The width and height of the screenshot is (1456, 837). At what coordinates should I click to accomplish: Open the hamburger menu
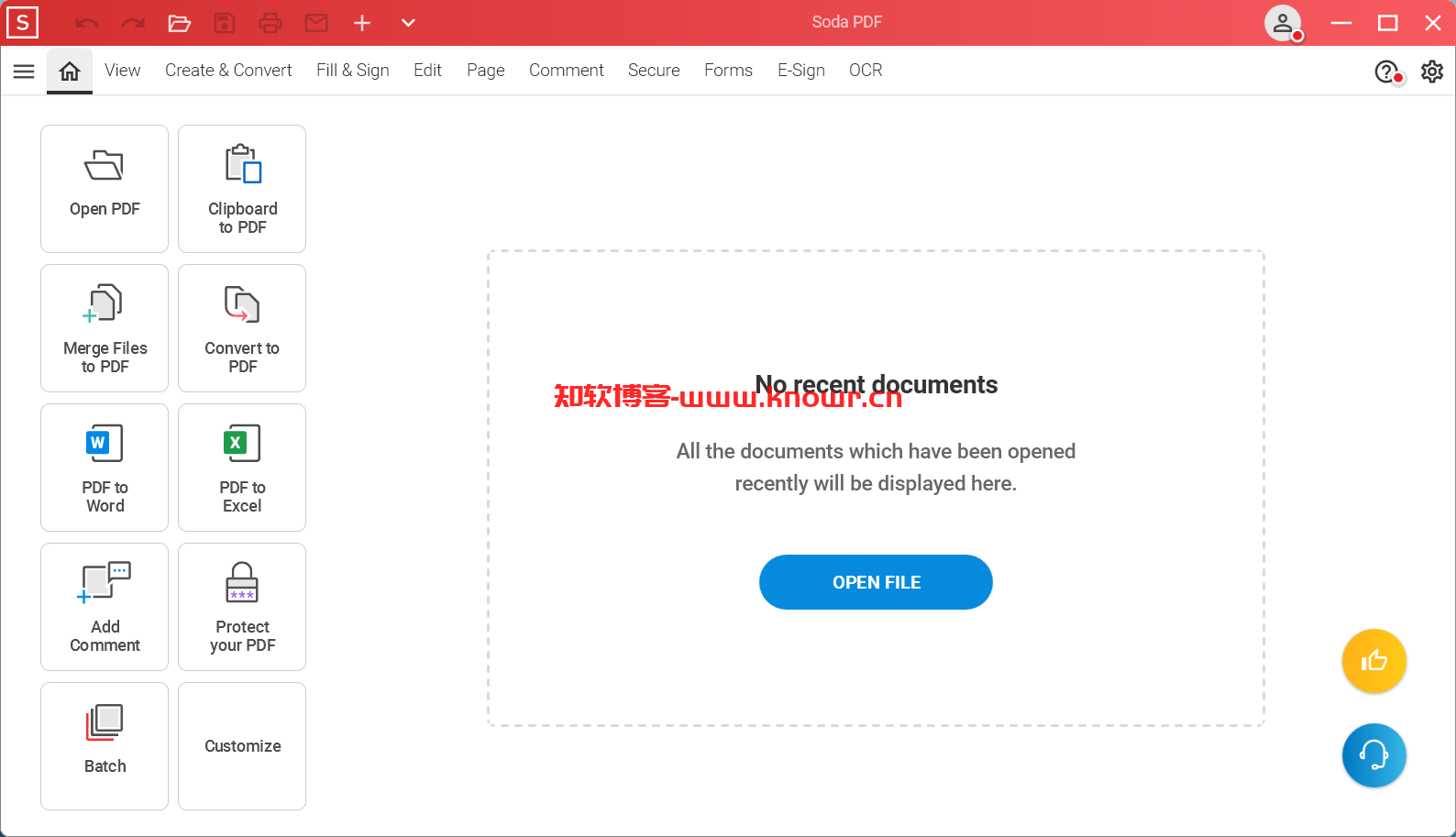coord(24,71)
